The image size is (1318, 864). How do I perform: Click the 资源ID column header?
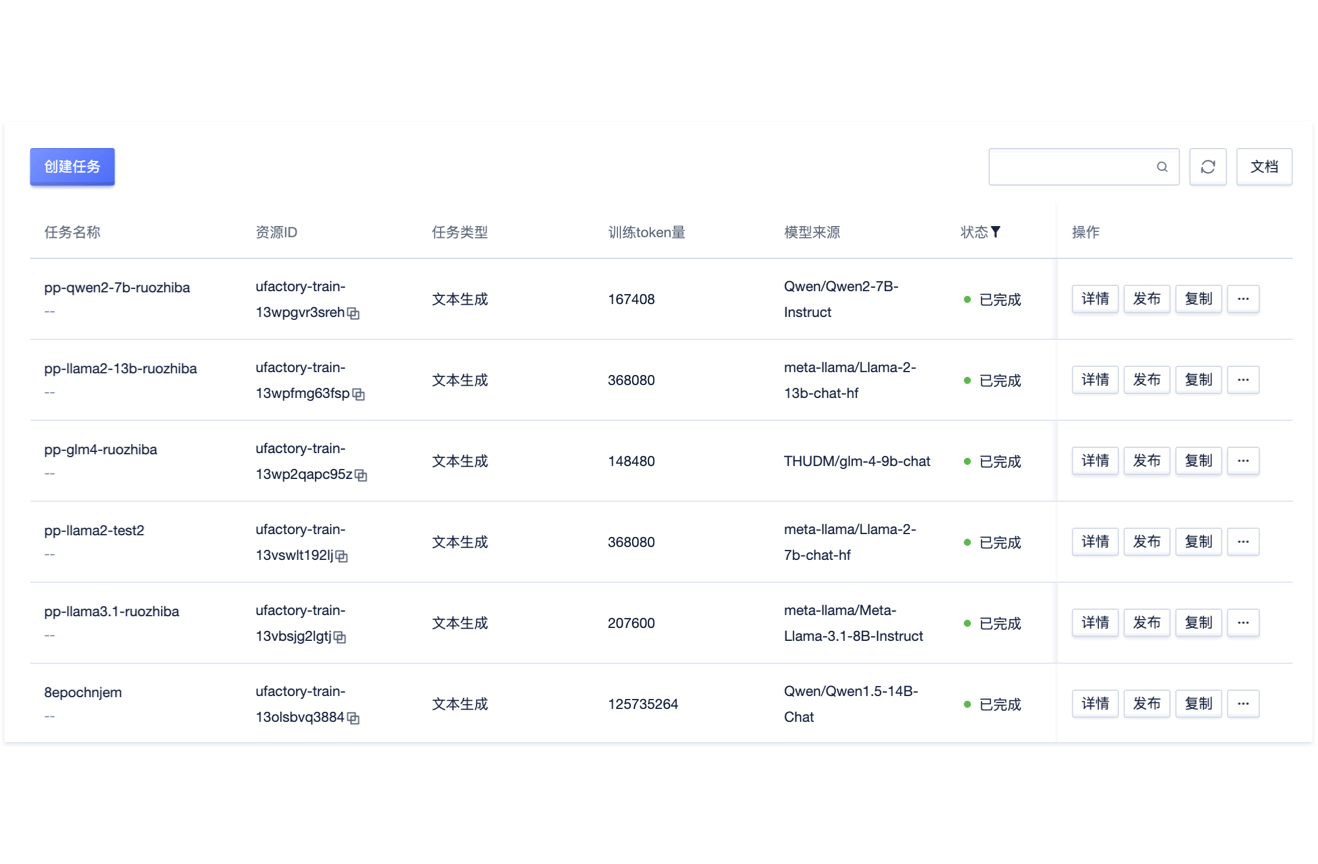(277, 232)
